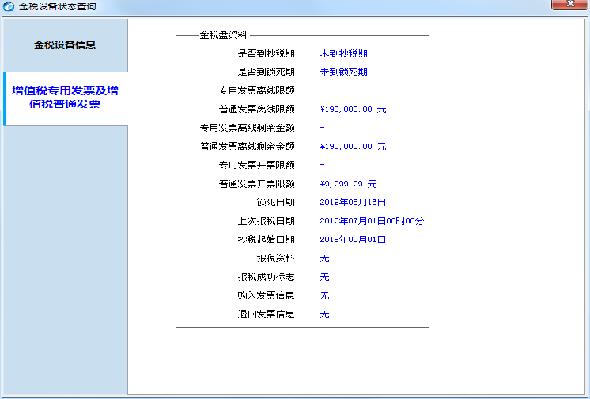Click the 抄税起始日期 label
Viewport: 590px width, 399px height.
(266, 239)
